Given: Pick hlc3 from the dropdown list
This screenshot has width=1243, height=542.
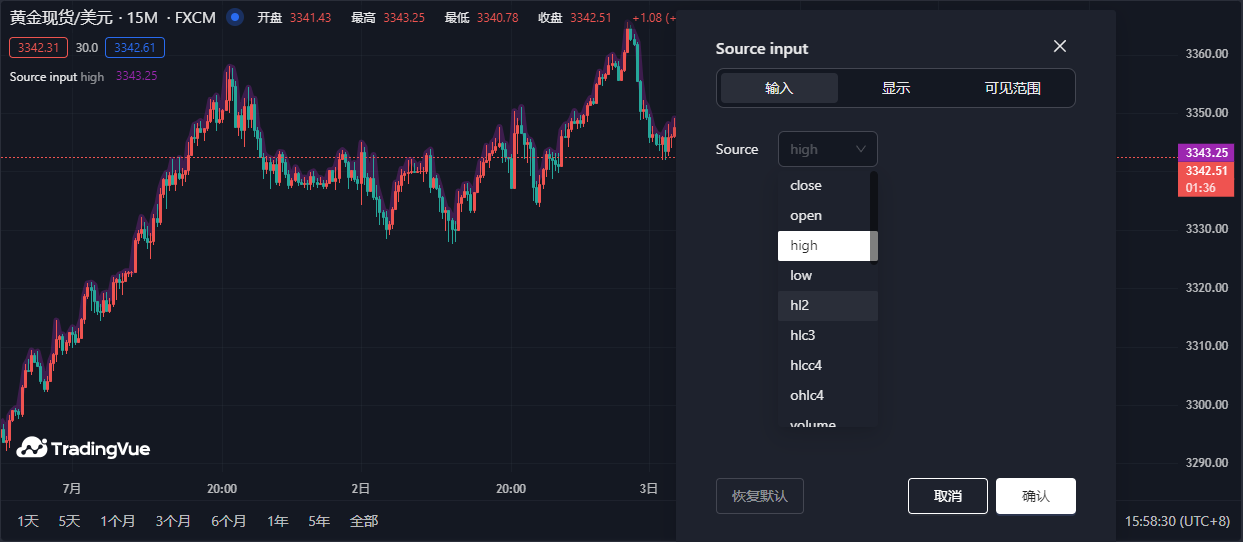Looking at the screenshot, I should (803, 335).
